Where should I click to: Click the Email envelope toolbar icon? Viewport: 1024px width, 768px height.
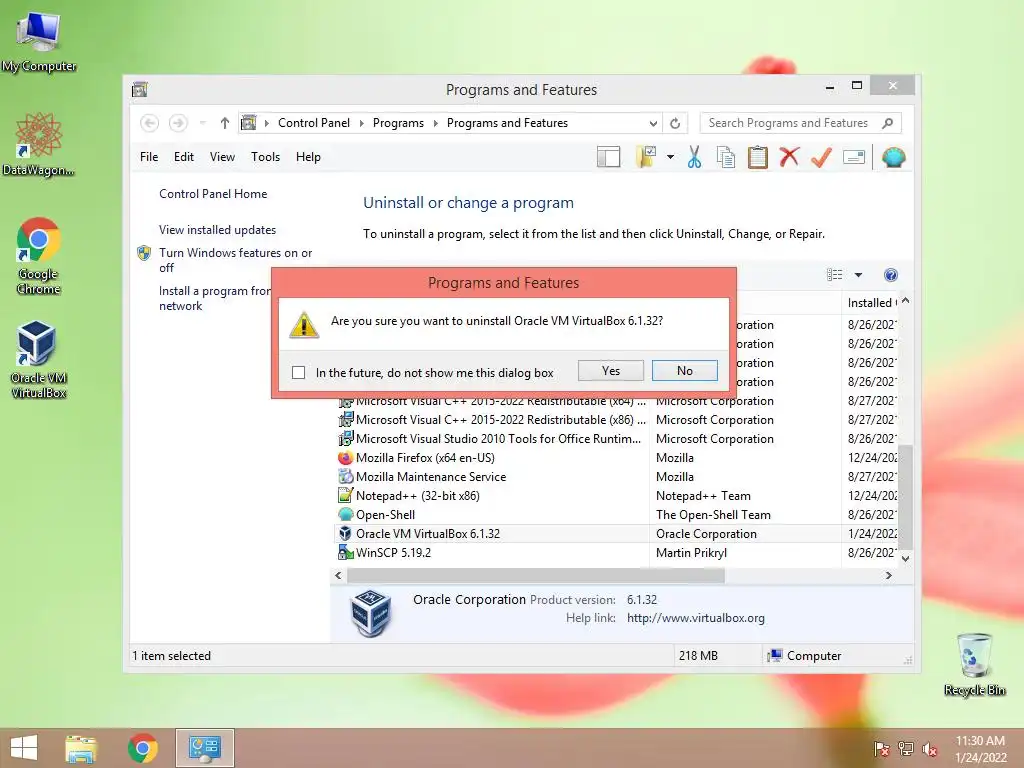coord(854,157)
